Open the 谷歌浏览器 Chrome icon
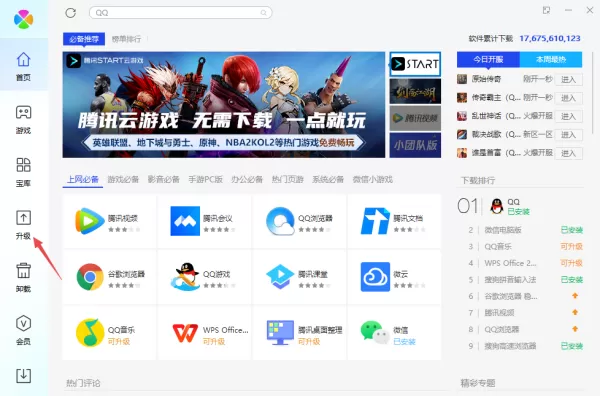600x396 pixels. click(x=90, y=276)
